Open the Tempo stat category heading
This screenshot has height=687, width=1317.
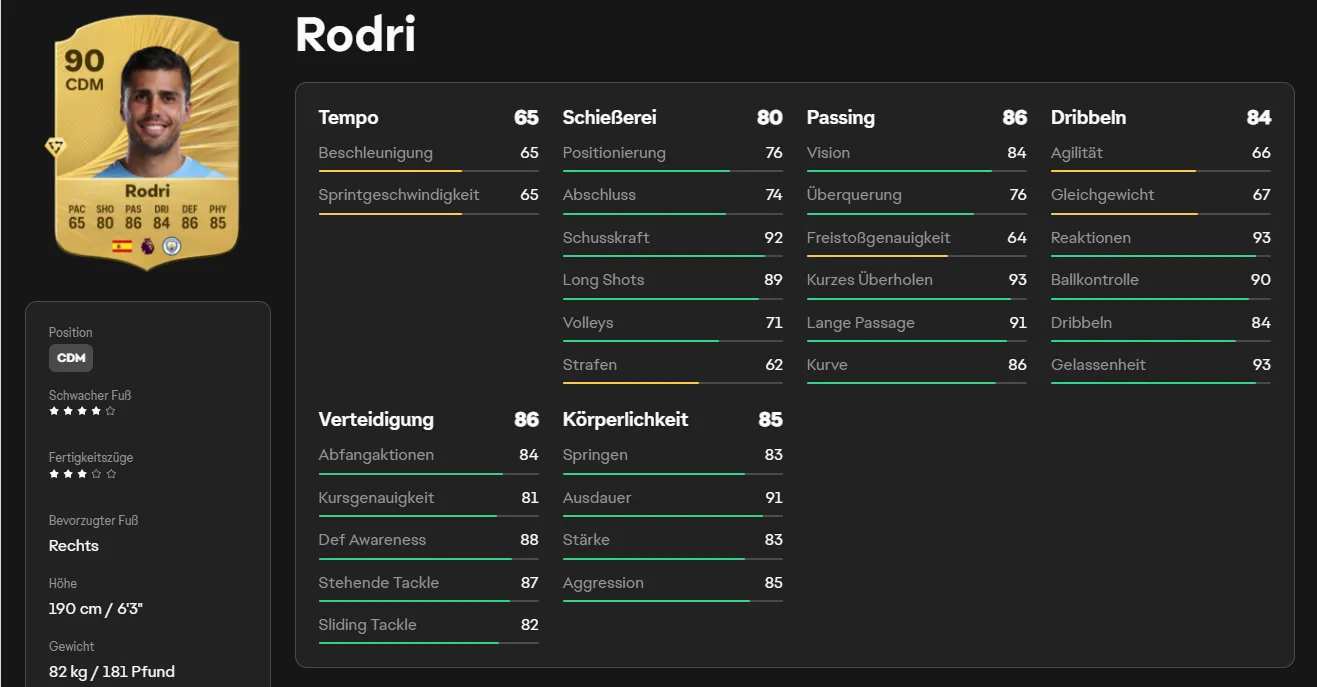[348, 117]
